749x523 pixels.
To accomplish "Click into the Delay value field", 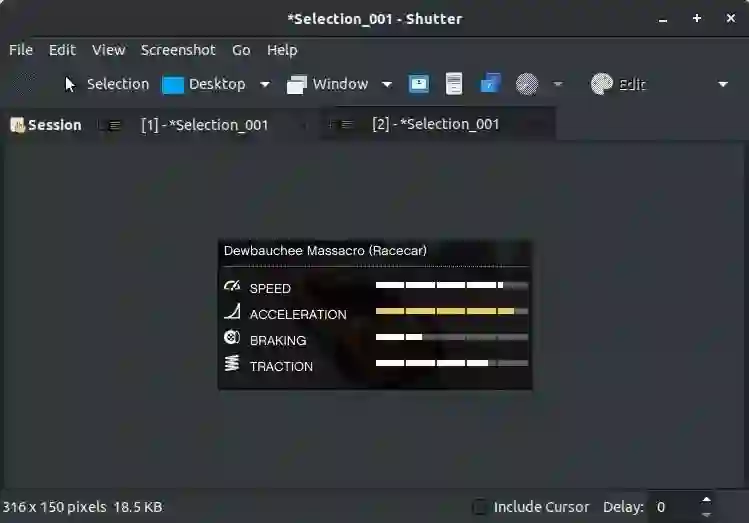I will tap(673, 507).
